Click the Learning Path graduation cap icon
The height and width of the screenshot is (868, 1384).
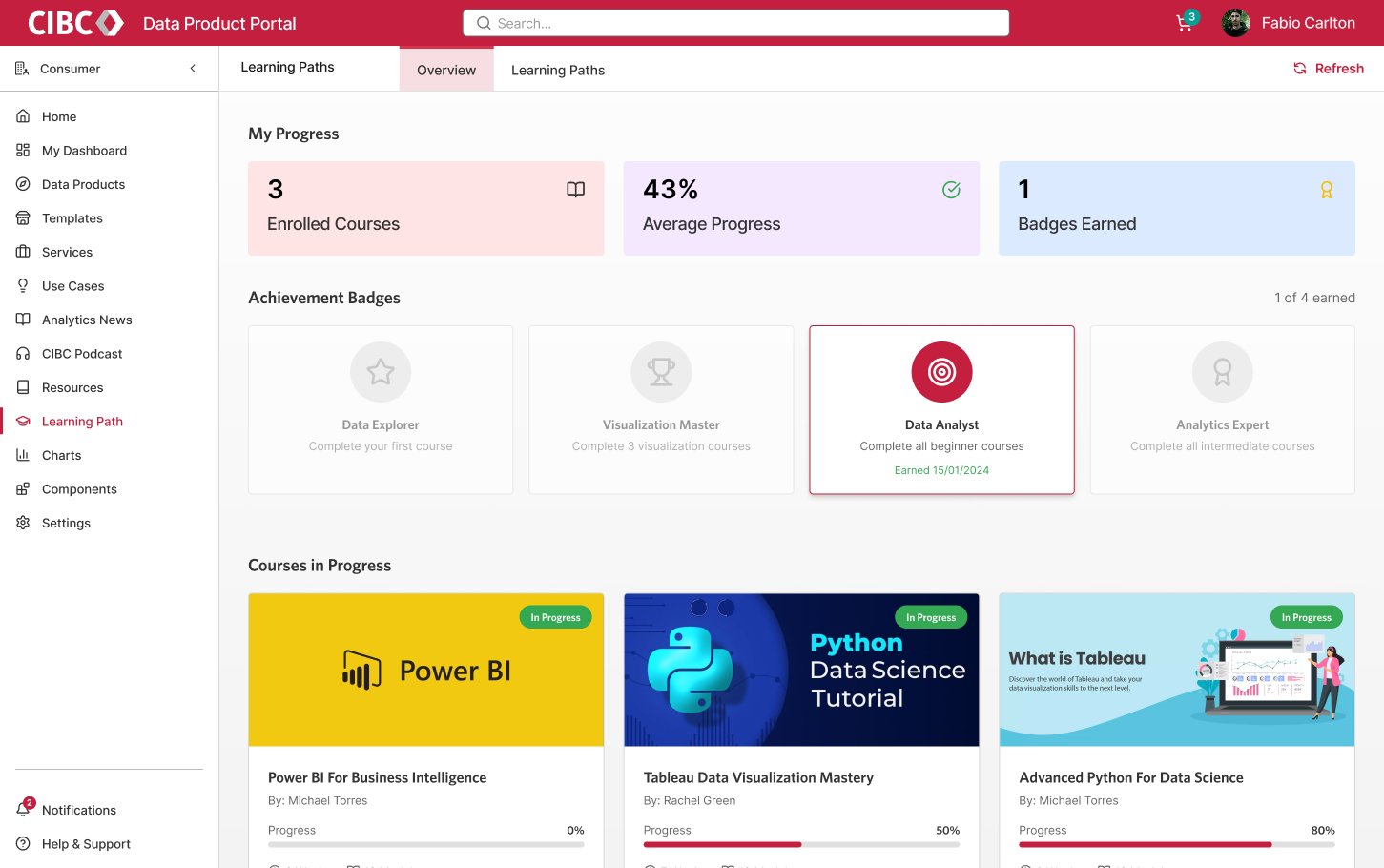point(23,422)
